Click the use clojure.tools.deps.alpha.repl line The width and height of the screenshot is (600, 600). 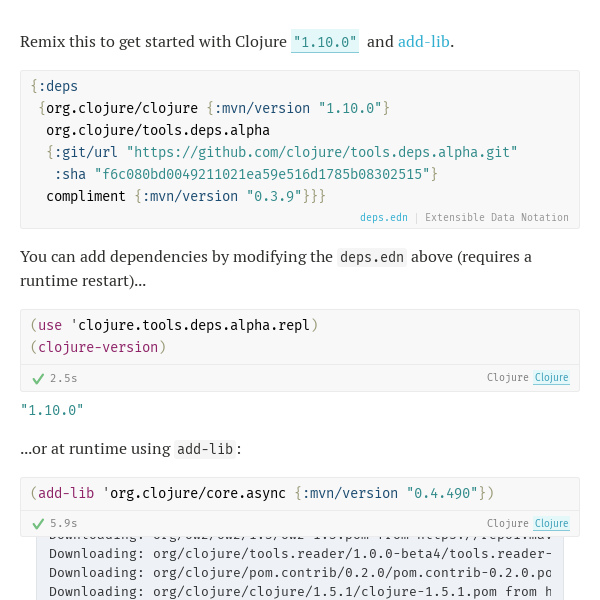click(174, 325)
